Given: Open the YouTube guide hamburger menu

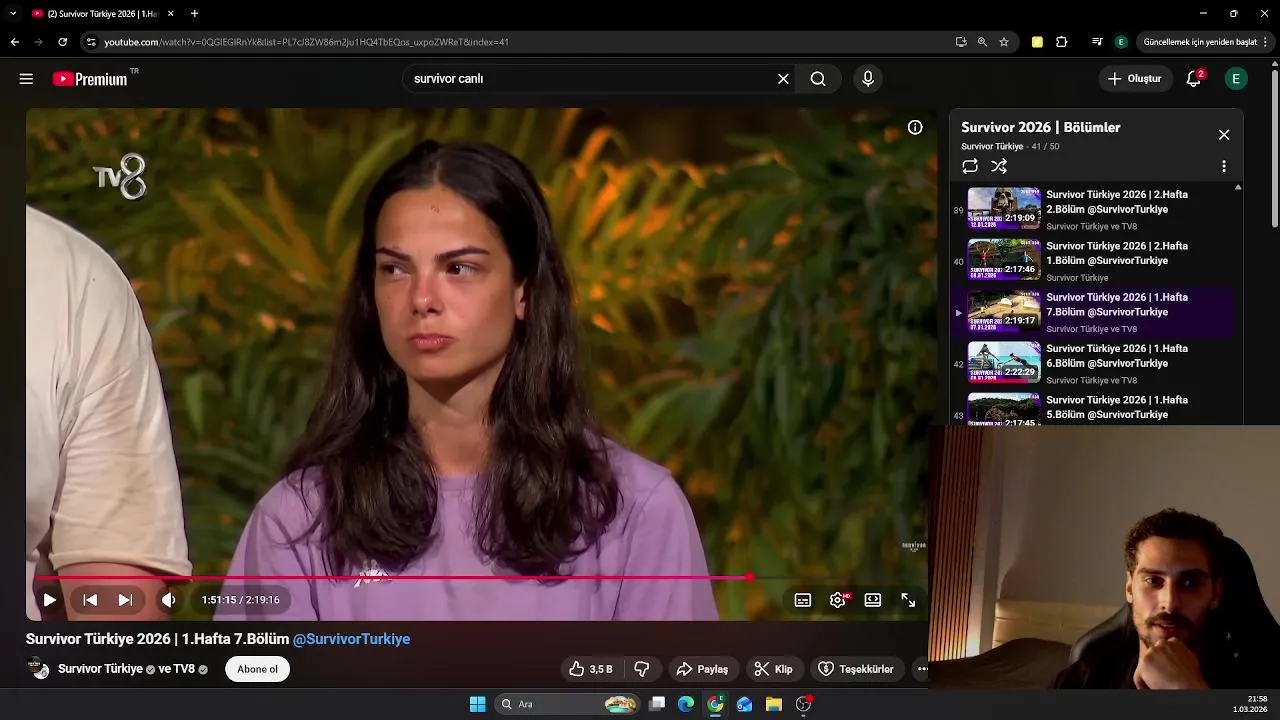Looking at the screenshot, I should 26,79.
